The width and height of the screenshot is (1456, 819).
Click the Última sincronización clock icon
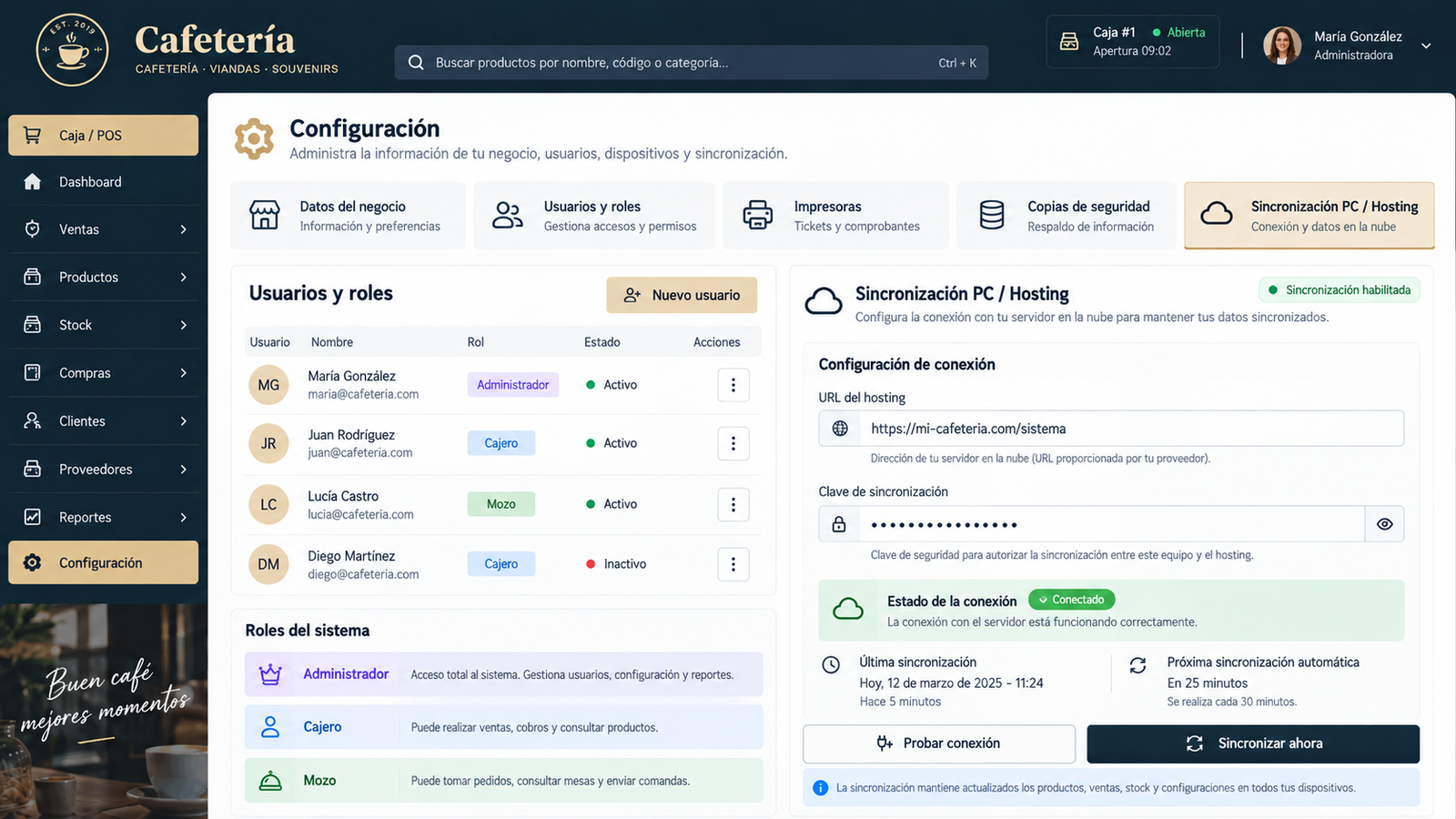tap(831, 664)
